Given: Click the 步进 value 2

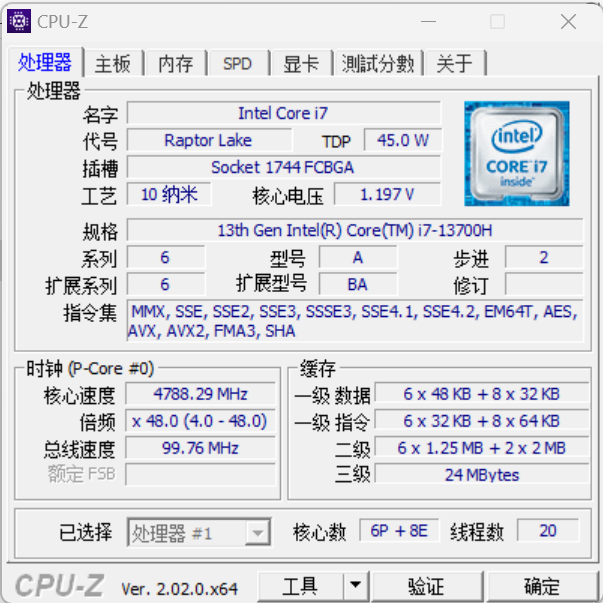Looking at the screenshot, I should [544, 257].
